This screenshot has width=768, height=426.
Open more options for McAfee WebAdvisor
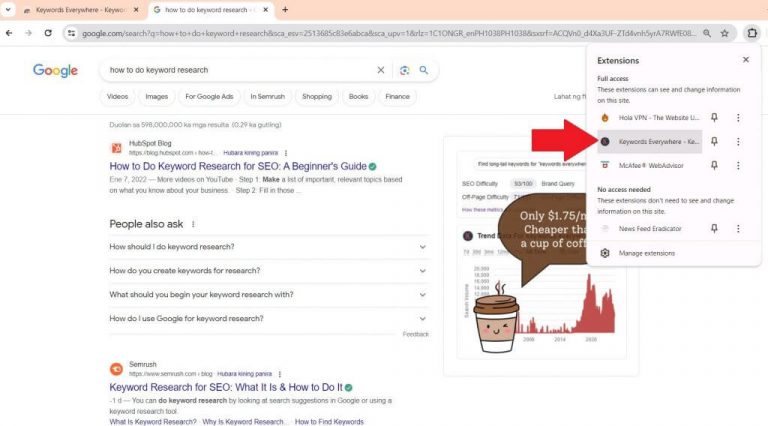(738, 166)
